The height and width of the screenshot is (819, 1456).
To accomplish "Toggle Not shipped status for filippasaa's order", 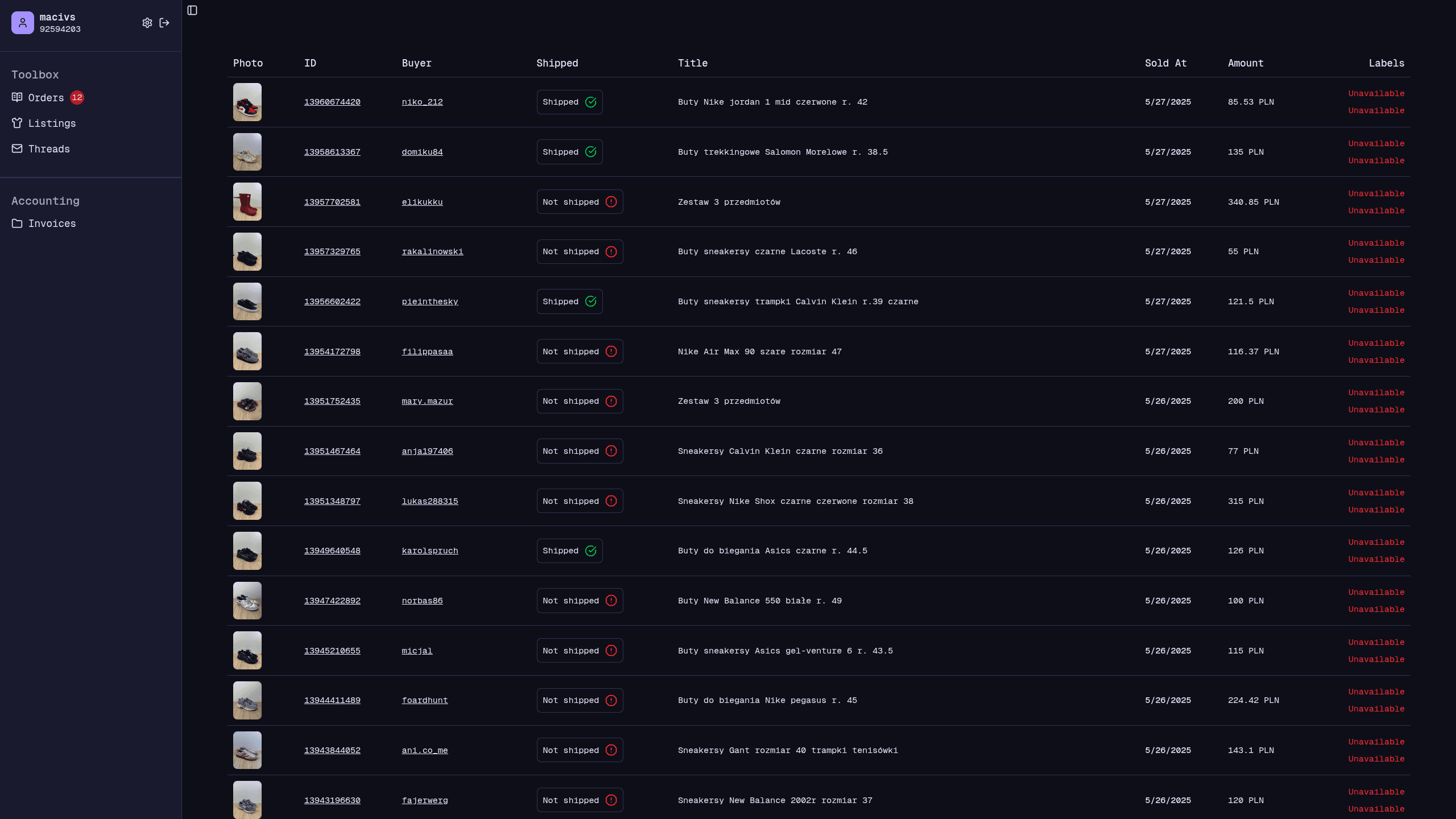I will (579, 351).
